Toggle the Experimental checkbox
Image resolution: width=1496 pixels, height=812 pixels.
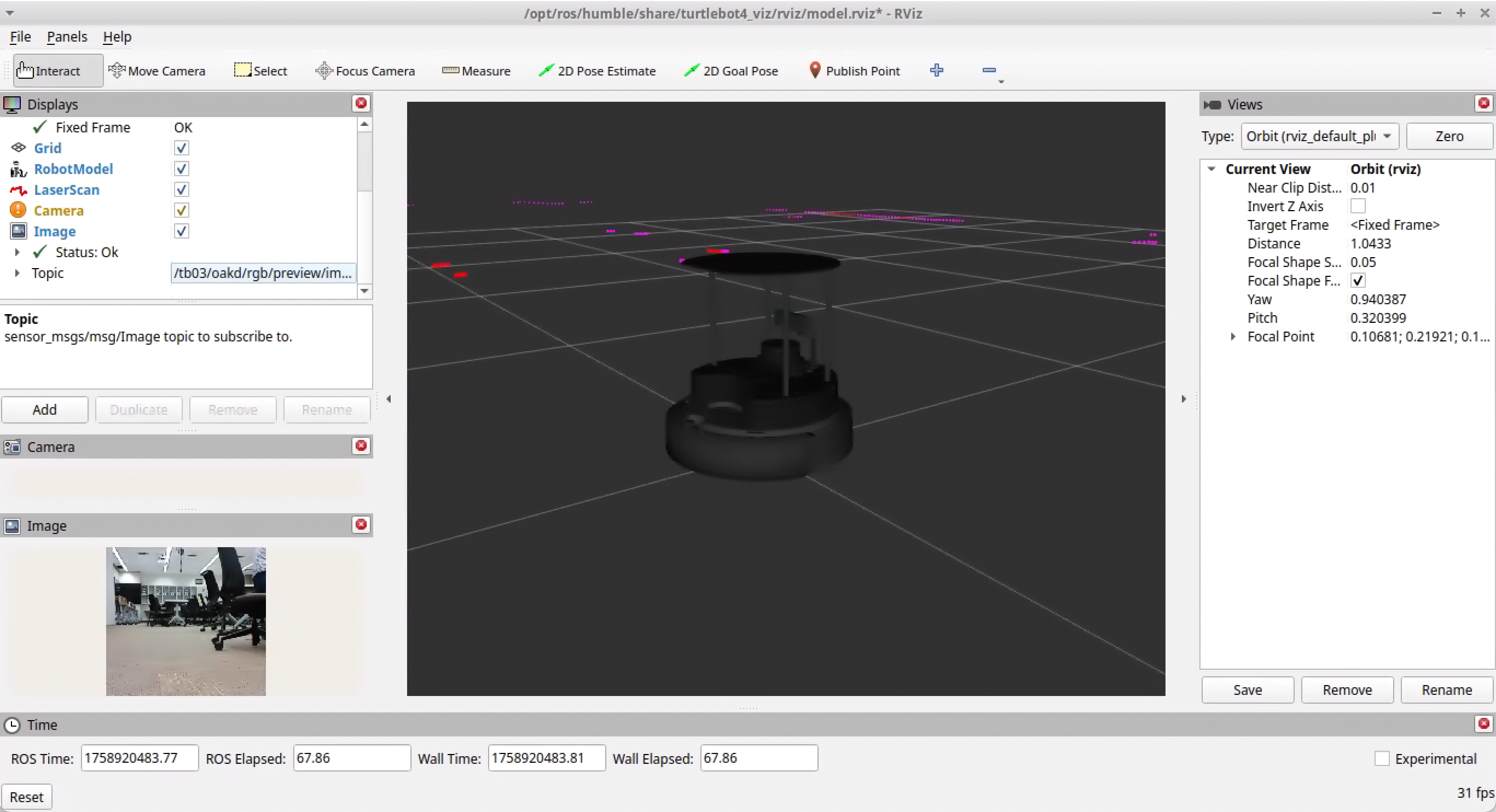[x=1382, y=758]
